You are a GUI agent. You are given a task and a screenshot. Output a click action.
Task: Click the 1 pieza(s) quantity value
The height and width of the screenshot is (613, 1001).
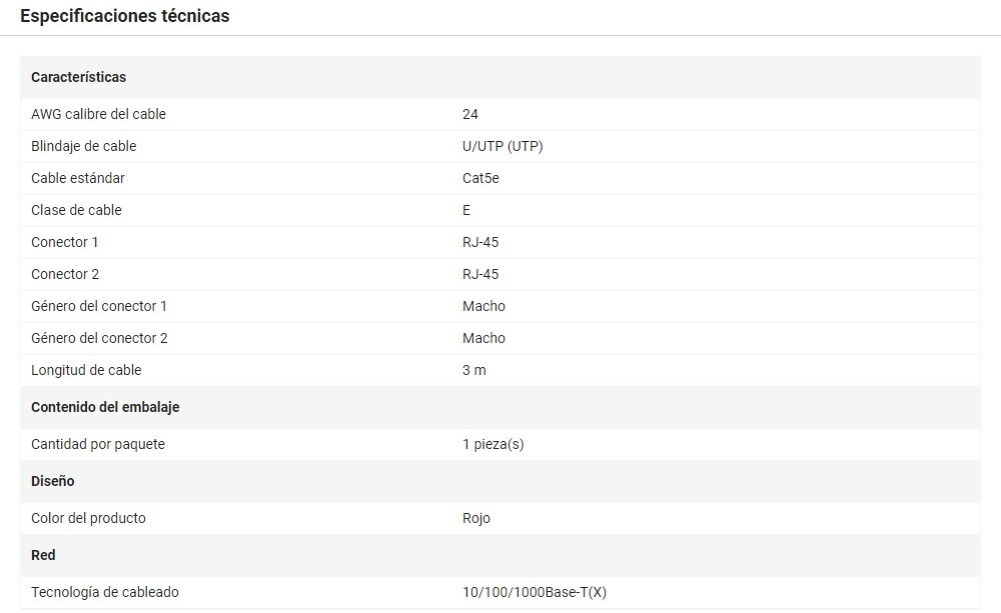tap(493, 444)
